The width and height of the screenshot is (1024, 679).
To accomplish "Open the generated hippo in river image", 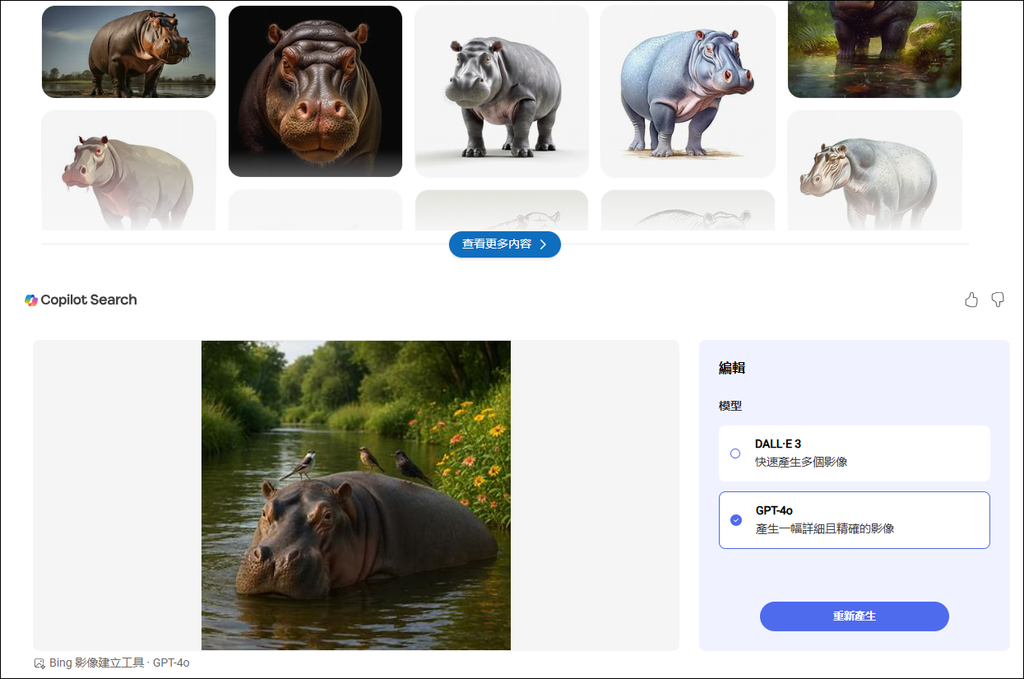I will coord(356,495).
